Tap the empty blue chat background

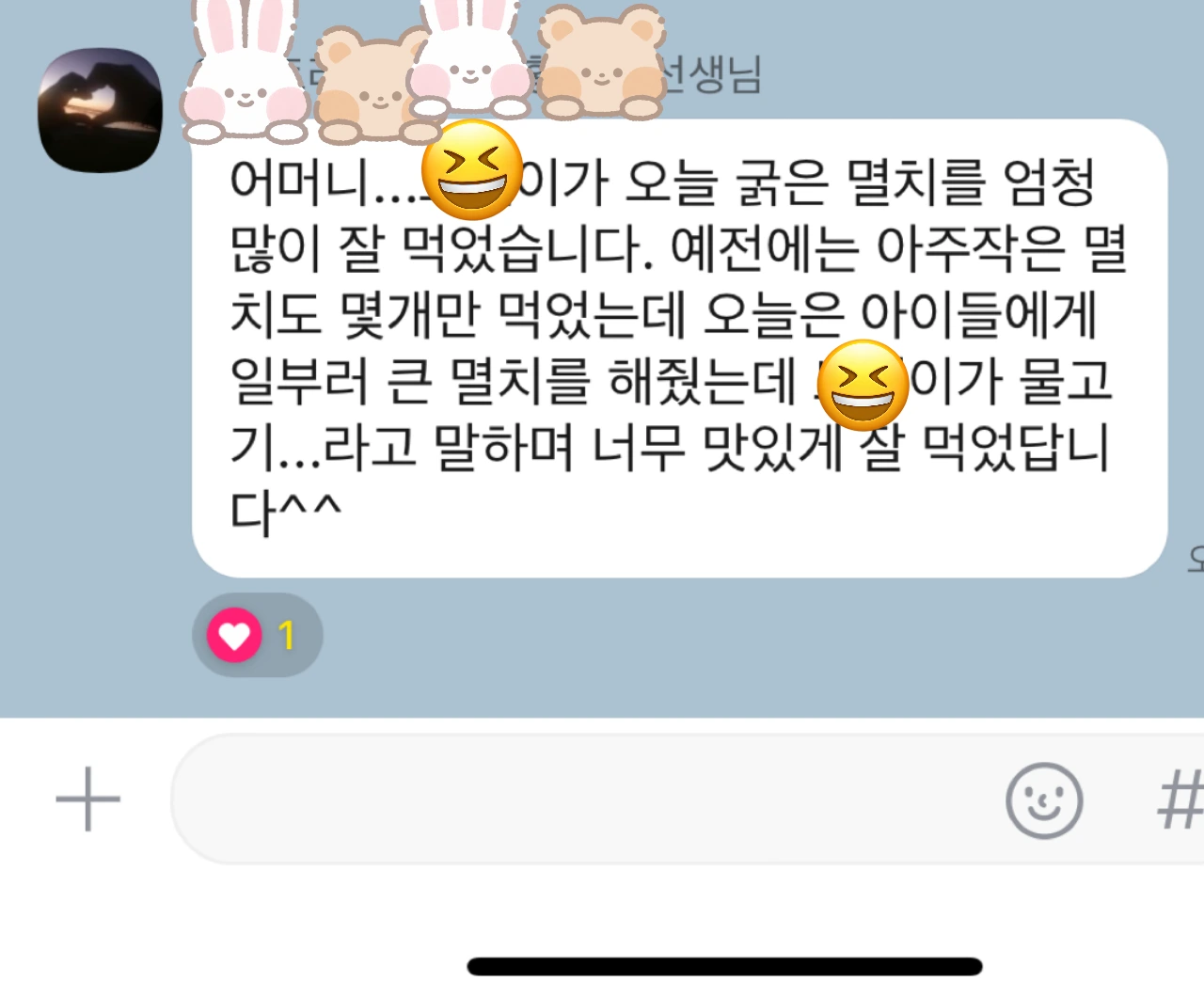[x=752, y=649]
